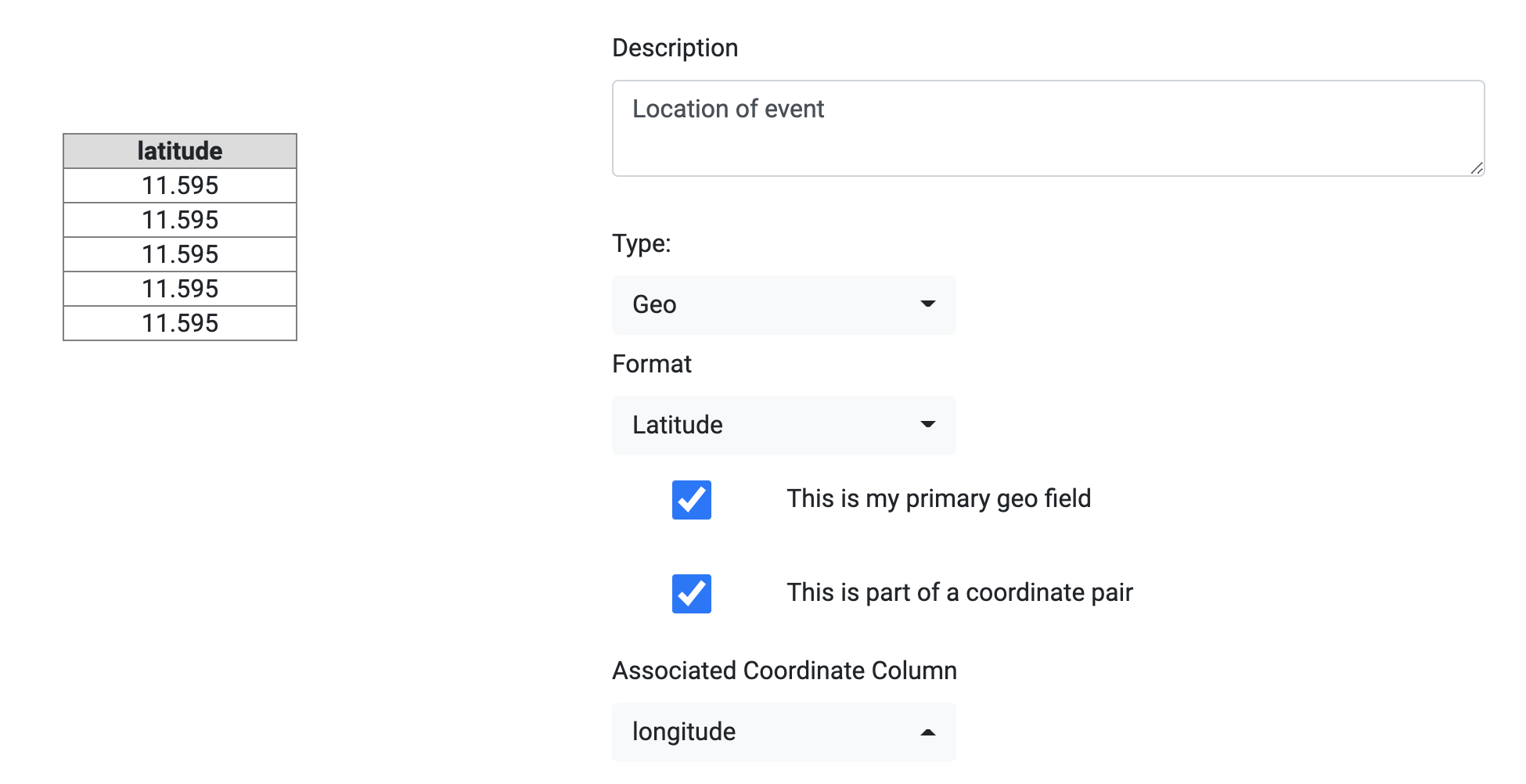The height and width of the screenshot is (784, 1526).
Task: Click the 'Description' label
Action: (675, 48)
